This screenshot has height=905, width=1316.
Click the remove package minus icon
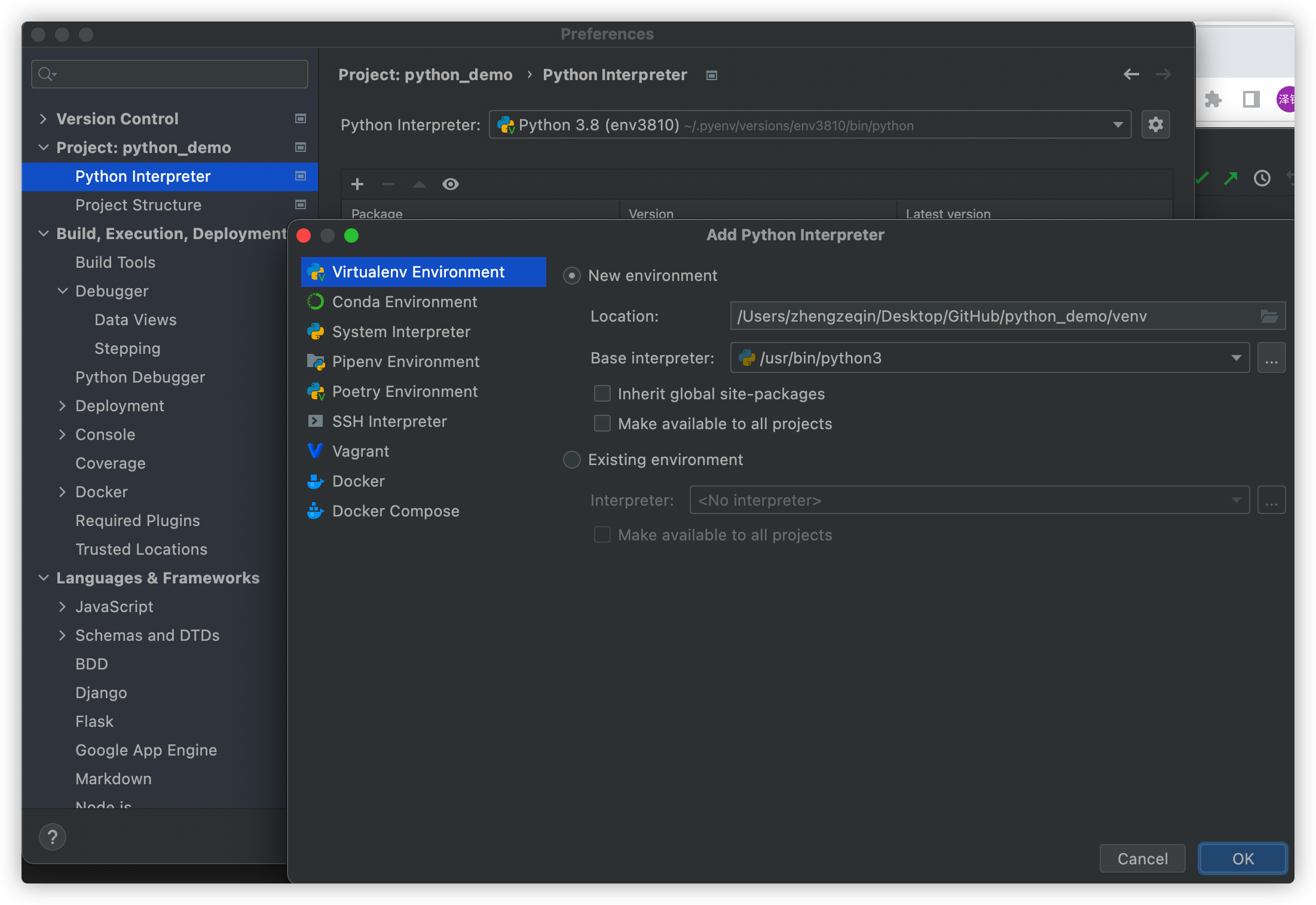(388, 184)
